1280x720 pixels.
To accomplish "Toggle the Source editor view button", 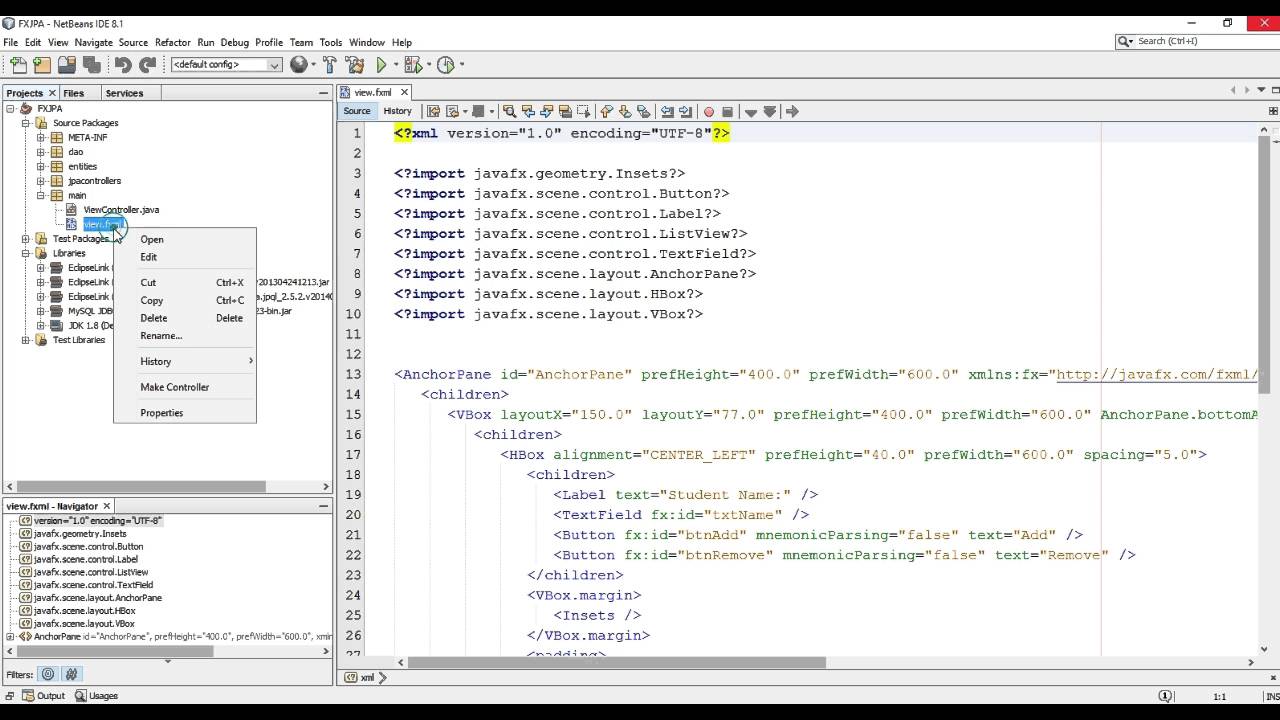I will point(357,111).
